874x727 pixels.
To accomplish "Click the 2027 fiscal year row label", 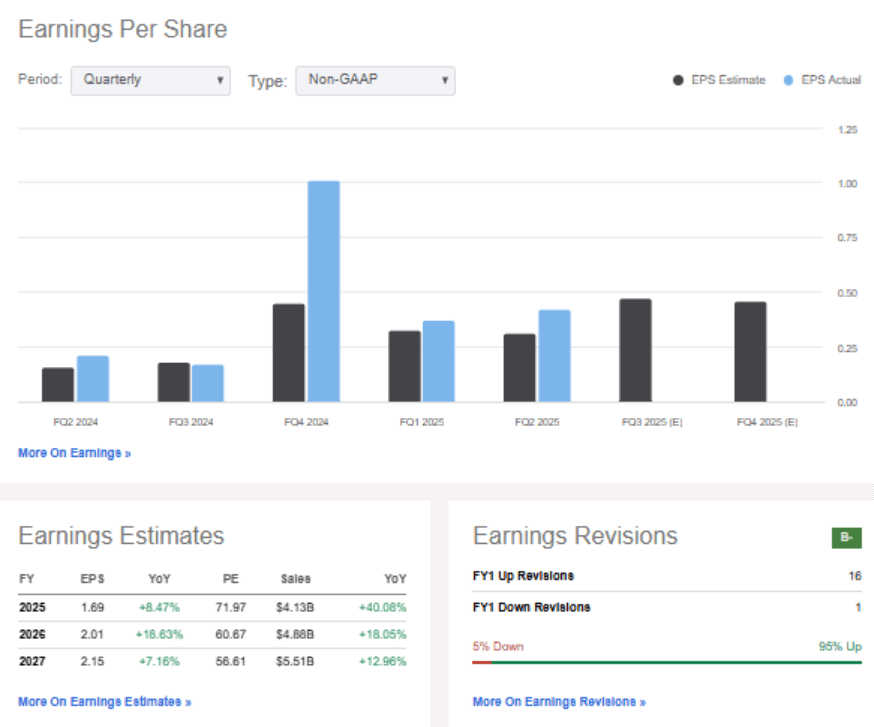I will pos(32,661).
